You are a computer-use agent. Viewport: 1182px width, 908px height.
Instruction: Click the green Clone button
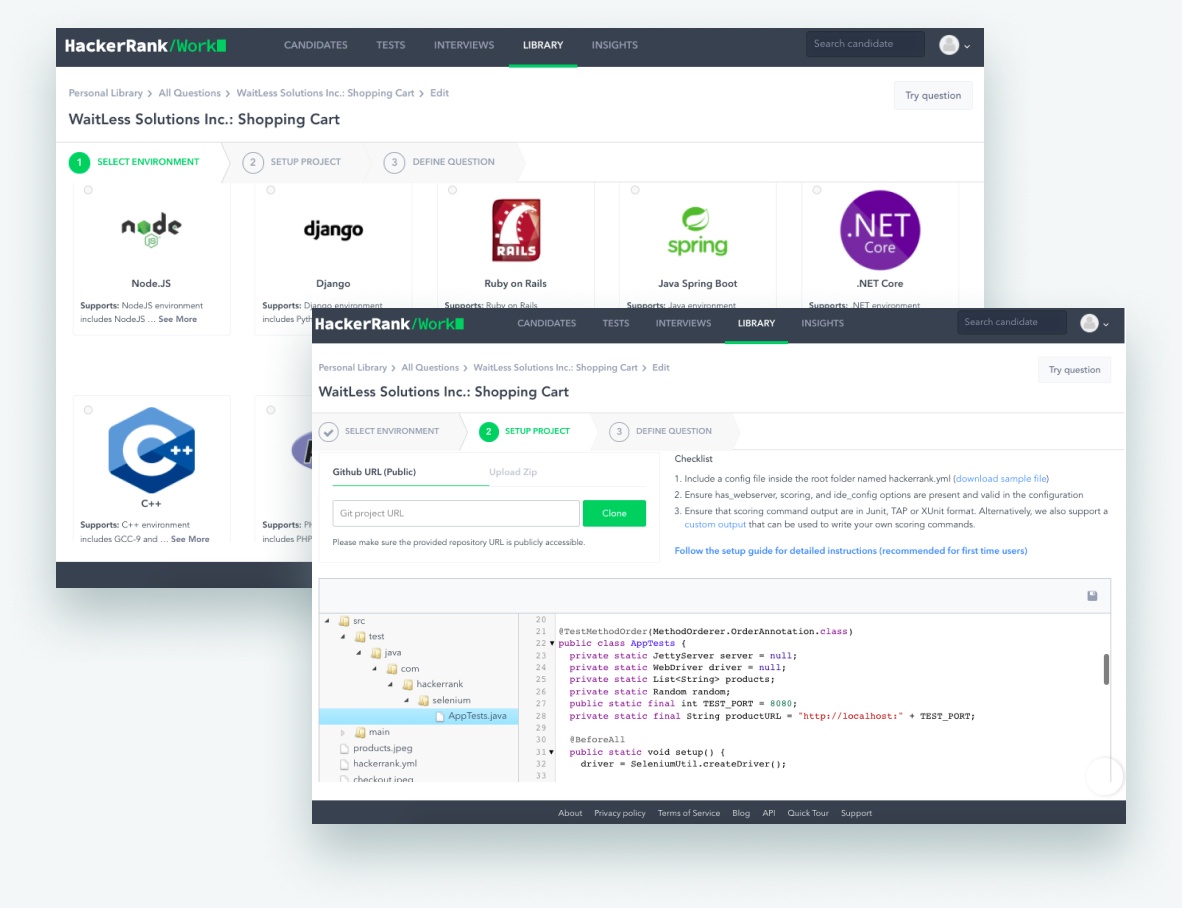614,513
